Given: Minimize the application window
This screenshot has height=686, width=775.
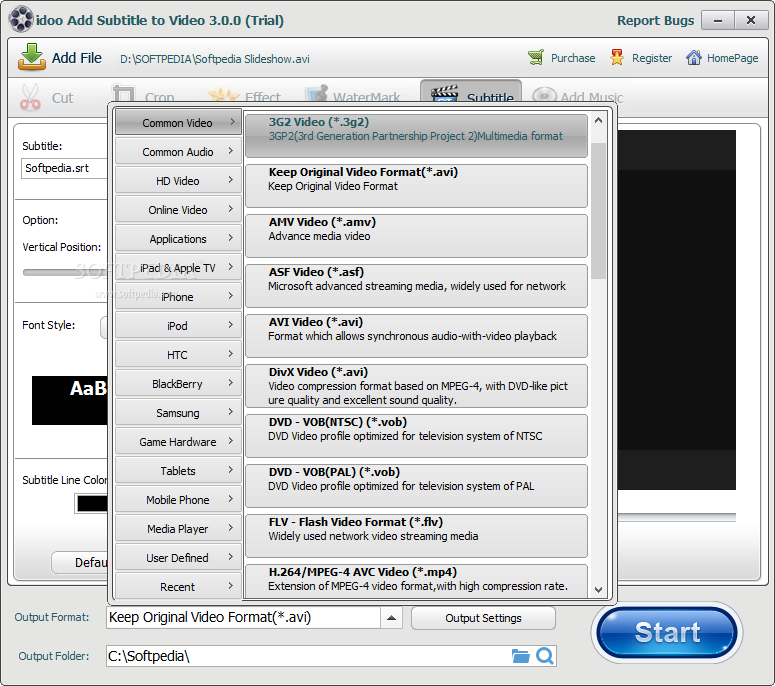Looking at the screenshot, I should (718, 20).
